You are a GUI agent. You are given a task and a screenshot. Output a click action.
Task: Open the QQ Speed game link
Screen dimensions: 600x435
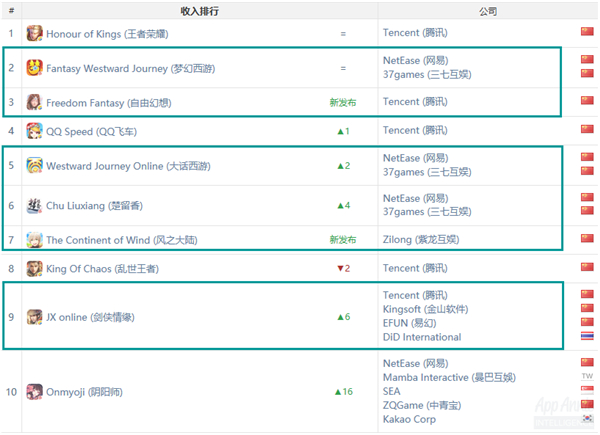[x=91, y=132]
